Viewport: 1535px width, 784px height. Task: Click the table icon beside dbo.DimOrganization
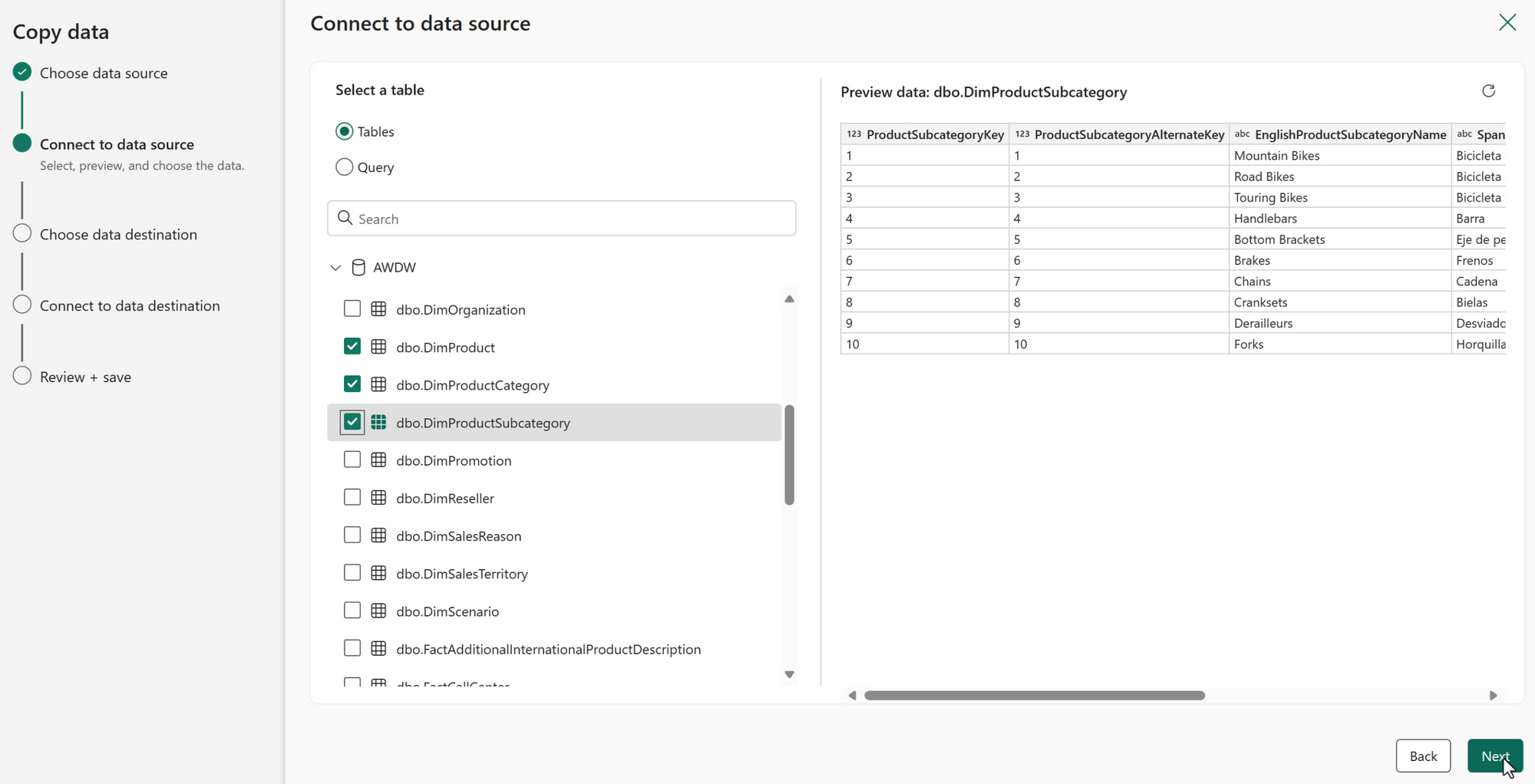(378, 309)
